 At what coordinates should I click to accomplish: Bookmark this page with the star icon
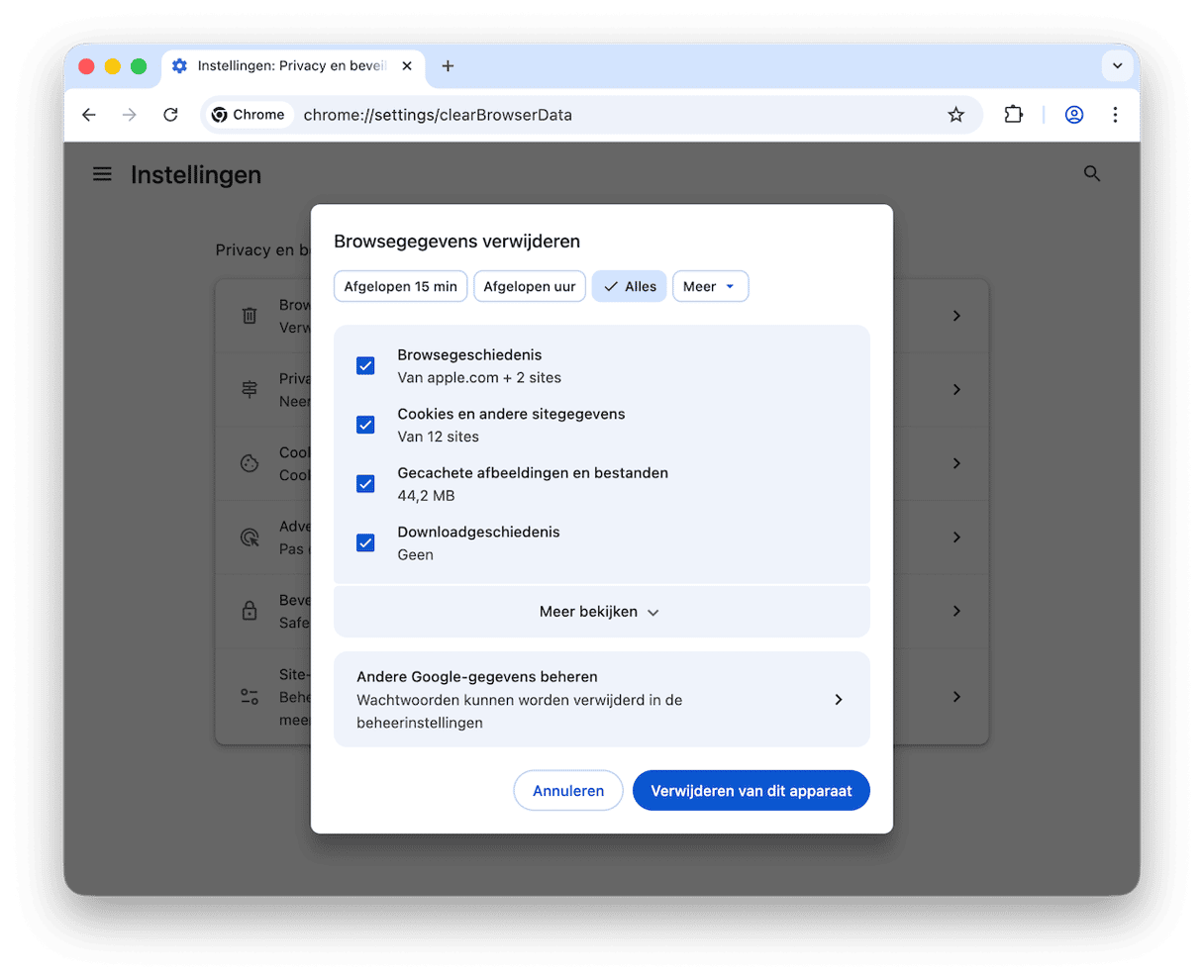[955, 115]
